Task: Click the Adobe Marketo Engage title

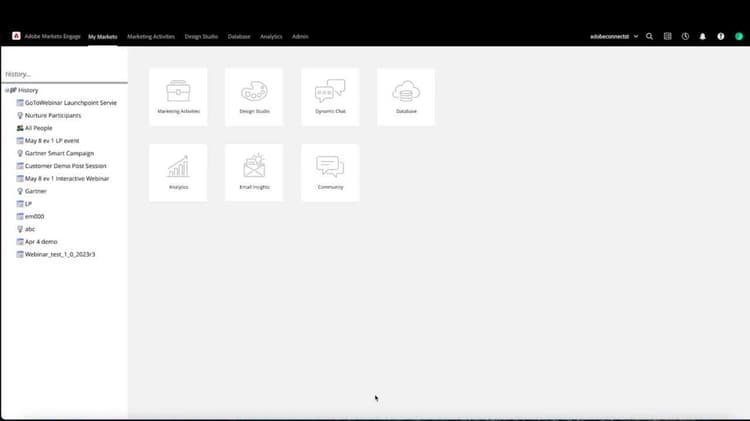Action: click(53, 36)
